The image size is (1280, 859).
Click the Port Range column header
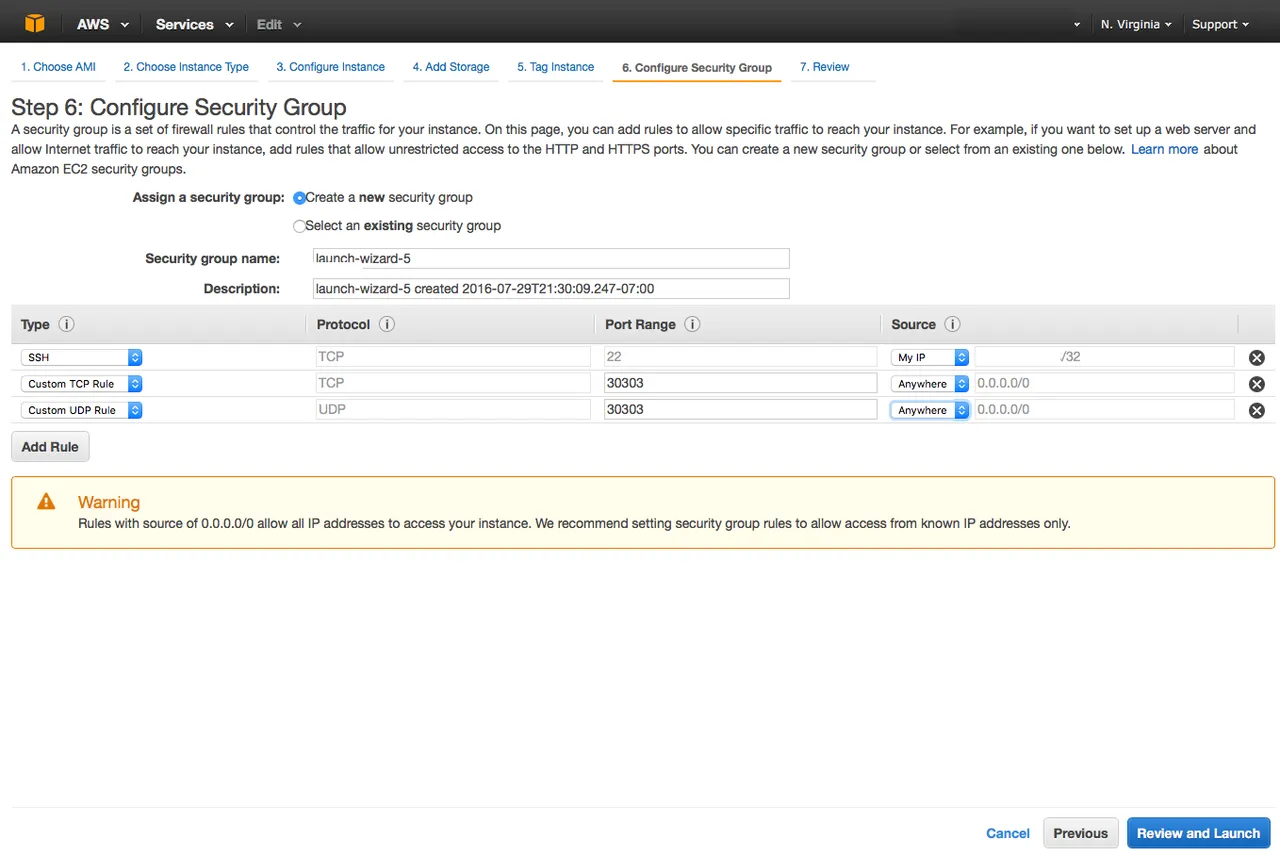tap(640, 325)
